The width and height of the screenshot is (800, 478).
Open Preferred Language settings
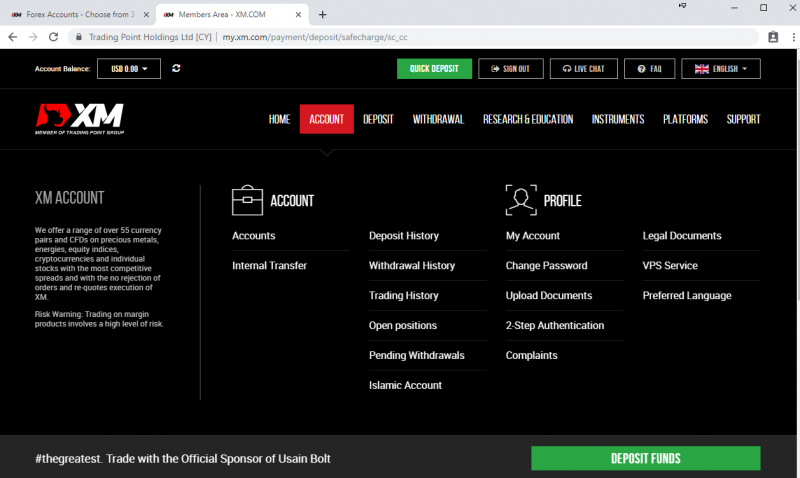[x=687, y=295]
